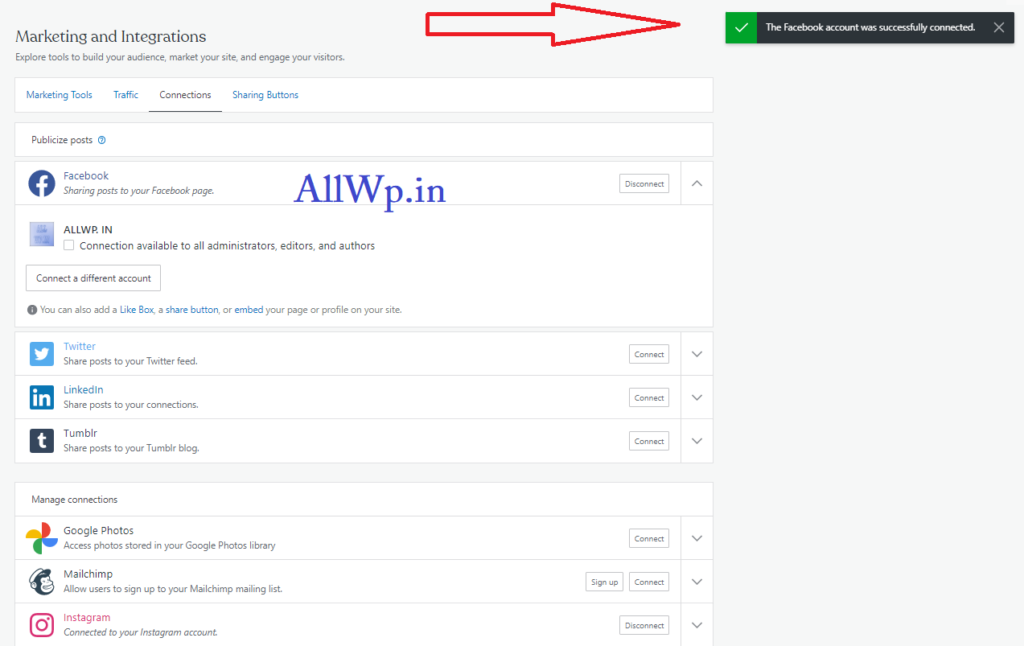Click 'Share posts to your connections' text
Viewport: 1024px width, 646px height.
pyautogui.click(x=131, y=404)
